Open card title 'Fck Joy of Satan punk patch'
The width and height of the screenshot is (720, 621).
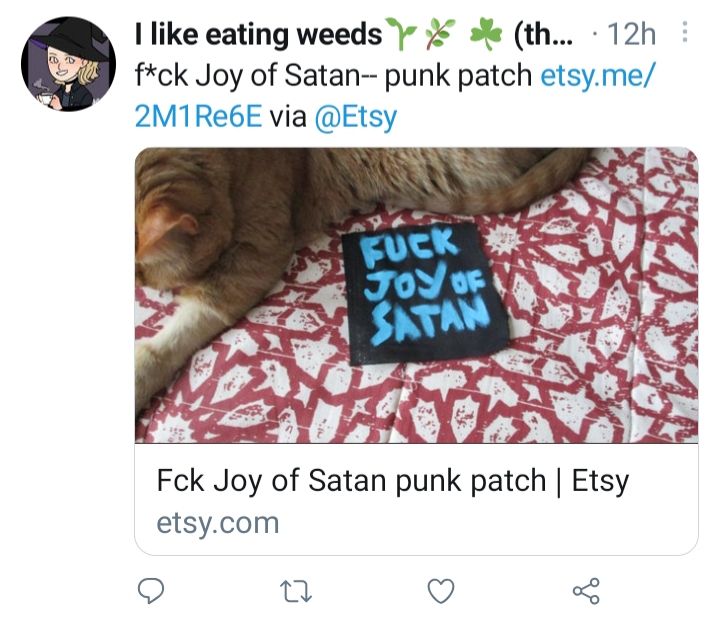click(351, 480)
